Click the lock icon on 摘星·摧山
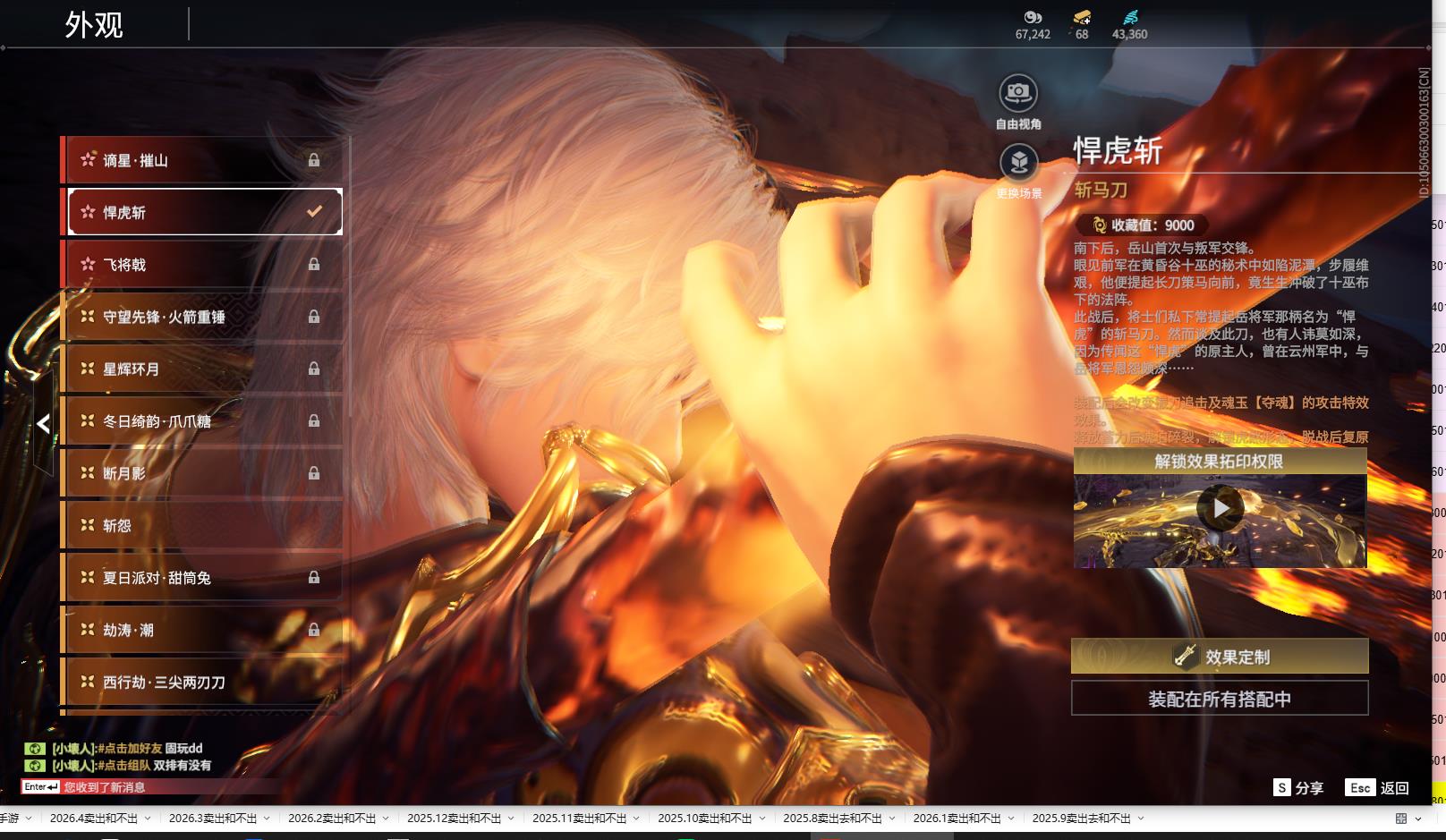1446x840 pixels. (x=314, y=160)
